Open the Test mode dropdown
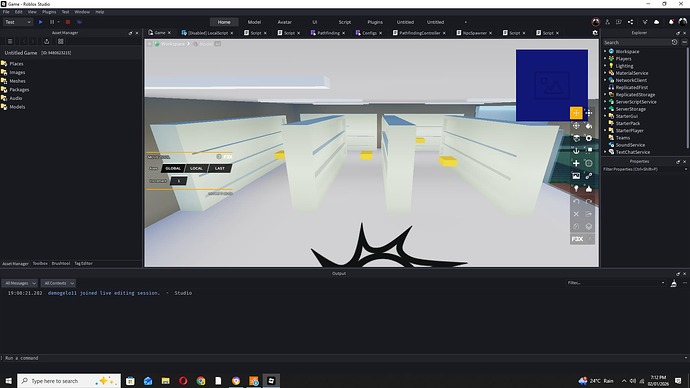Screen dimensions: 690x388 pos(18,22)
